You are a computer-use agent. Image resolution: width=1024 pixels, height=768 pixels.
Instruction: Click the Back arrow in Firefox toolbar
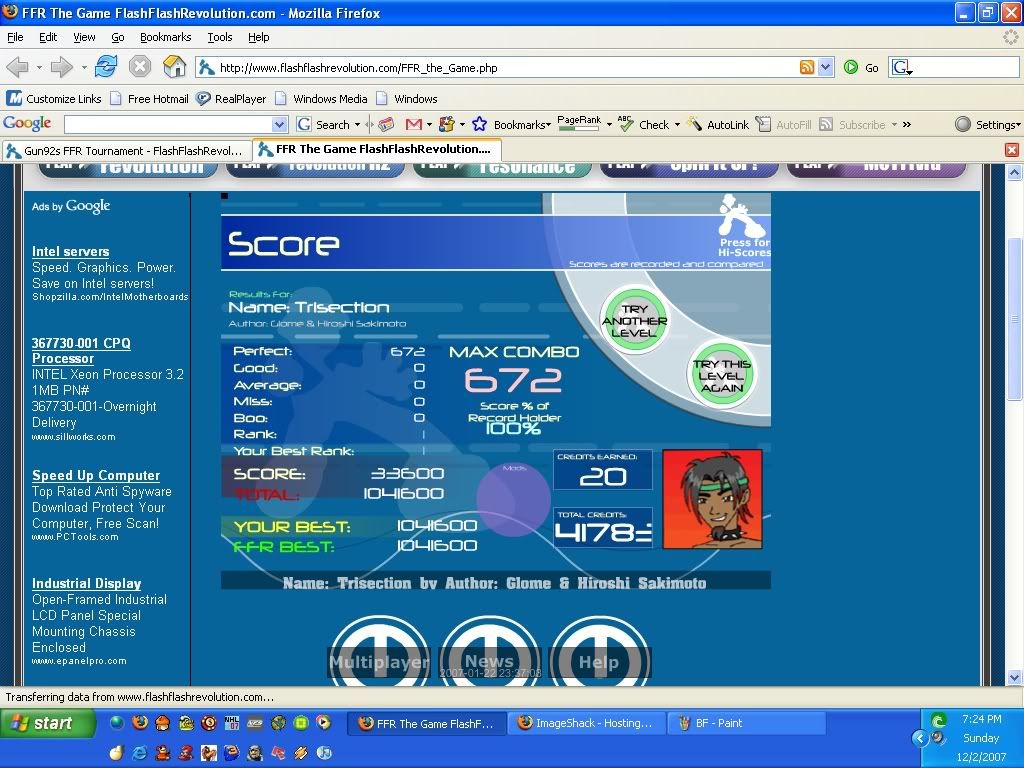point(18,67)
